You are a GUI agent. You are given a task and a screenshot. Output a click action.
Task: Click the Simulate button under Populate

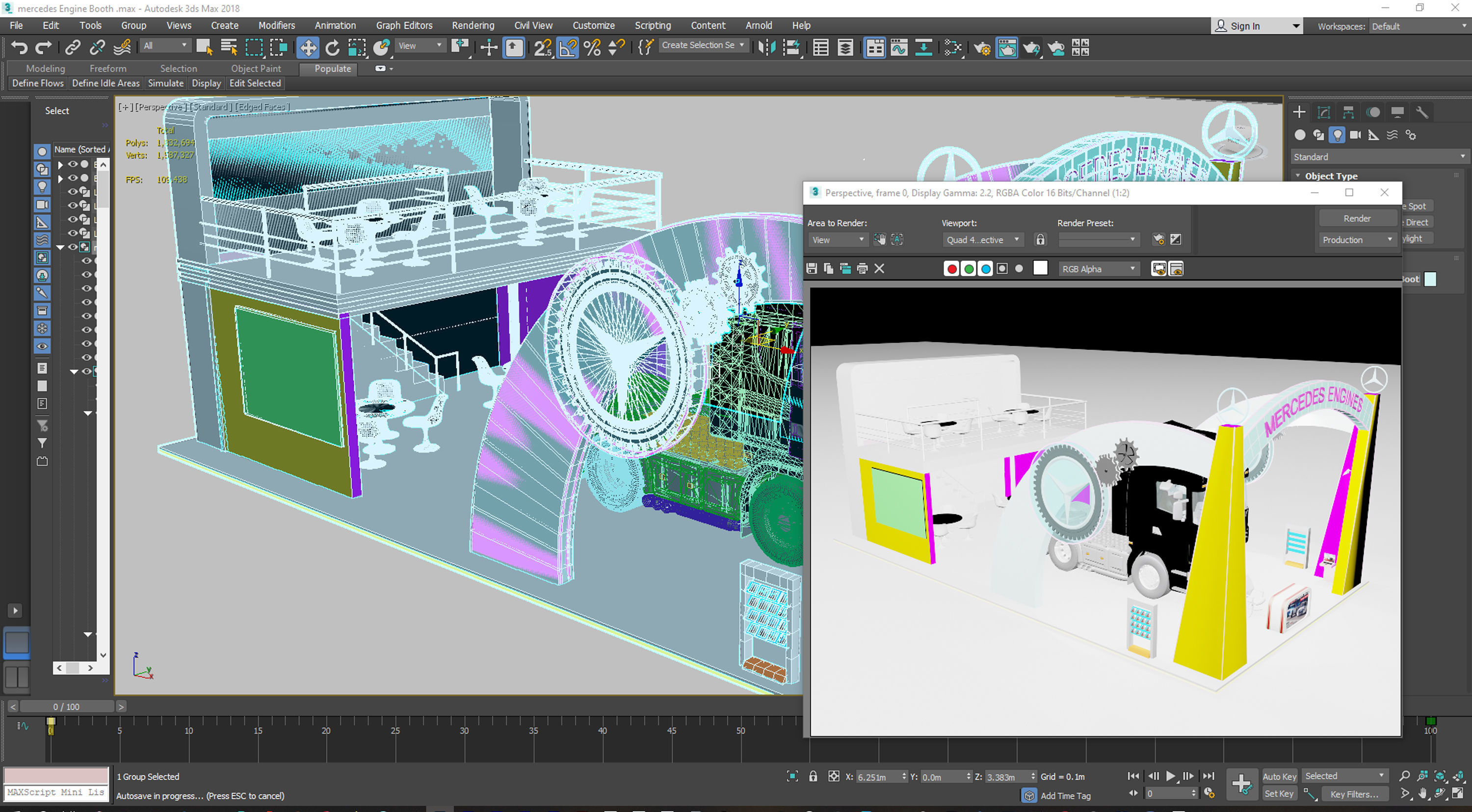point(166,83)
